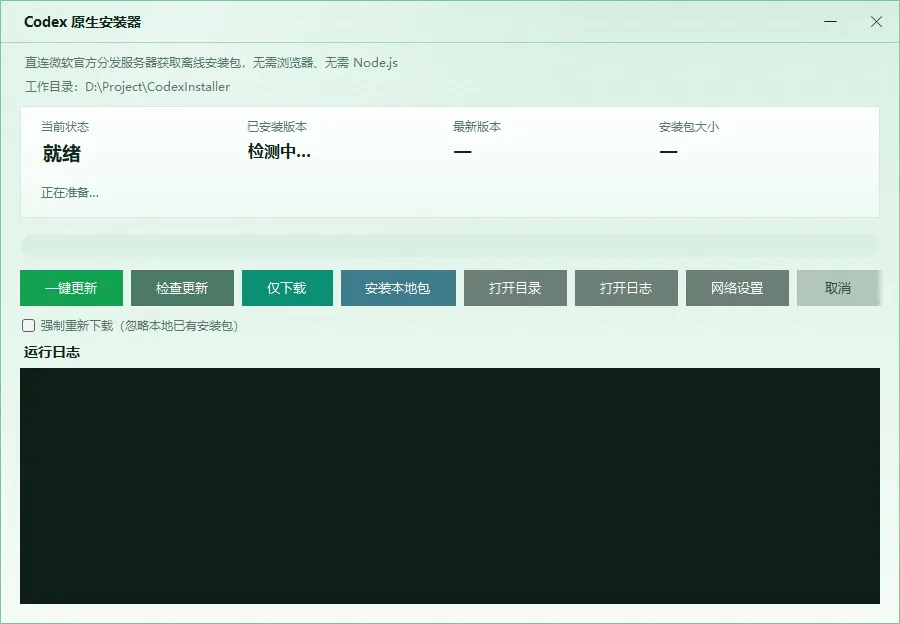The image size is (900, 624).
Task: Open the folder with 打开目录
Action: click(515, 288)
